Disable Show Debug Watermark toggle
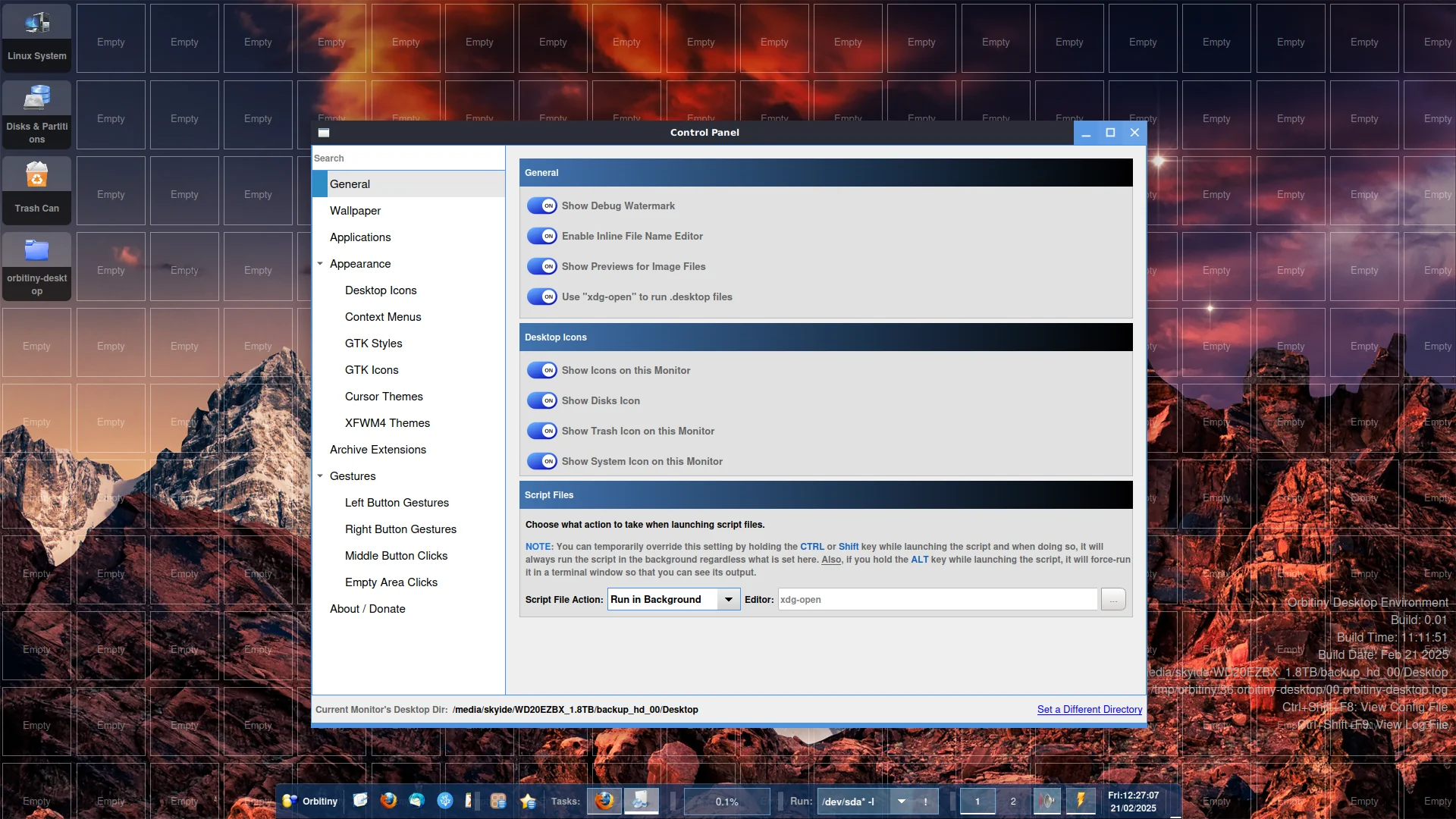 point(542,206)
